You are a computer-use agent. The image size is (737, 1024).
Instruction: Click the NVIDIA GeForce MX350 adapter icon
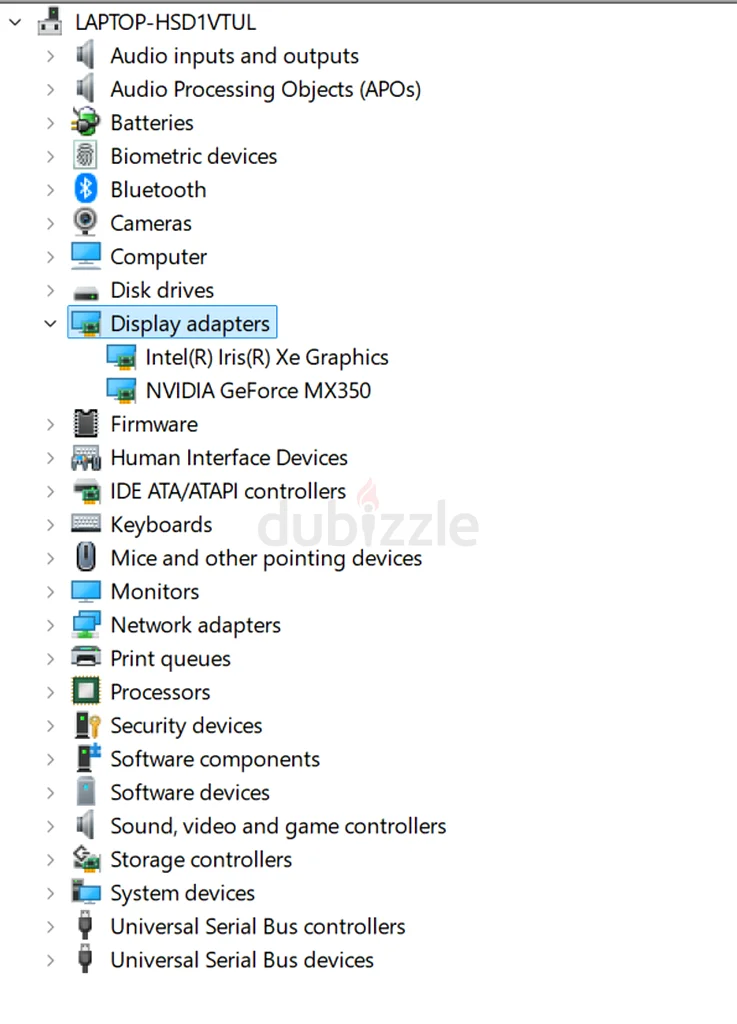click(121, 390)
